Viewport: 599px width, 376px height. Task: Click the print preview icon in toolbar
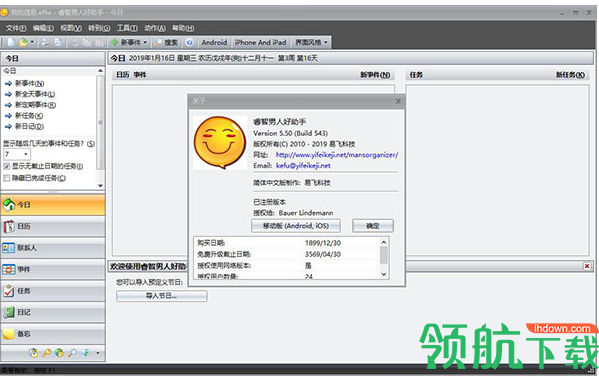tap(58, 42)
